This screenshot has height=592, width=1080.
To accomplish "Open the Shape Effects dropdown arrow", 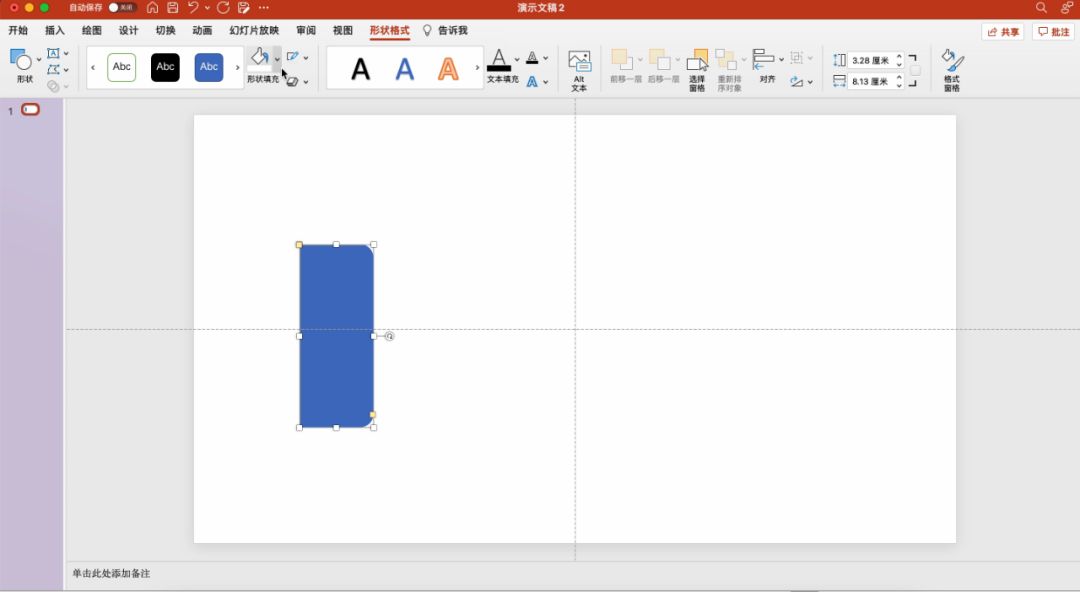I will pyautogui.click(x=306, y=81).
